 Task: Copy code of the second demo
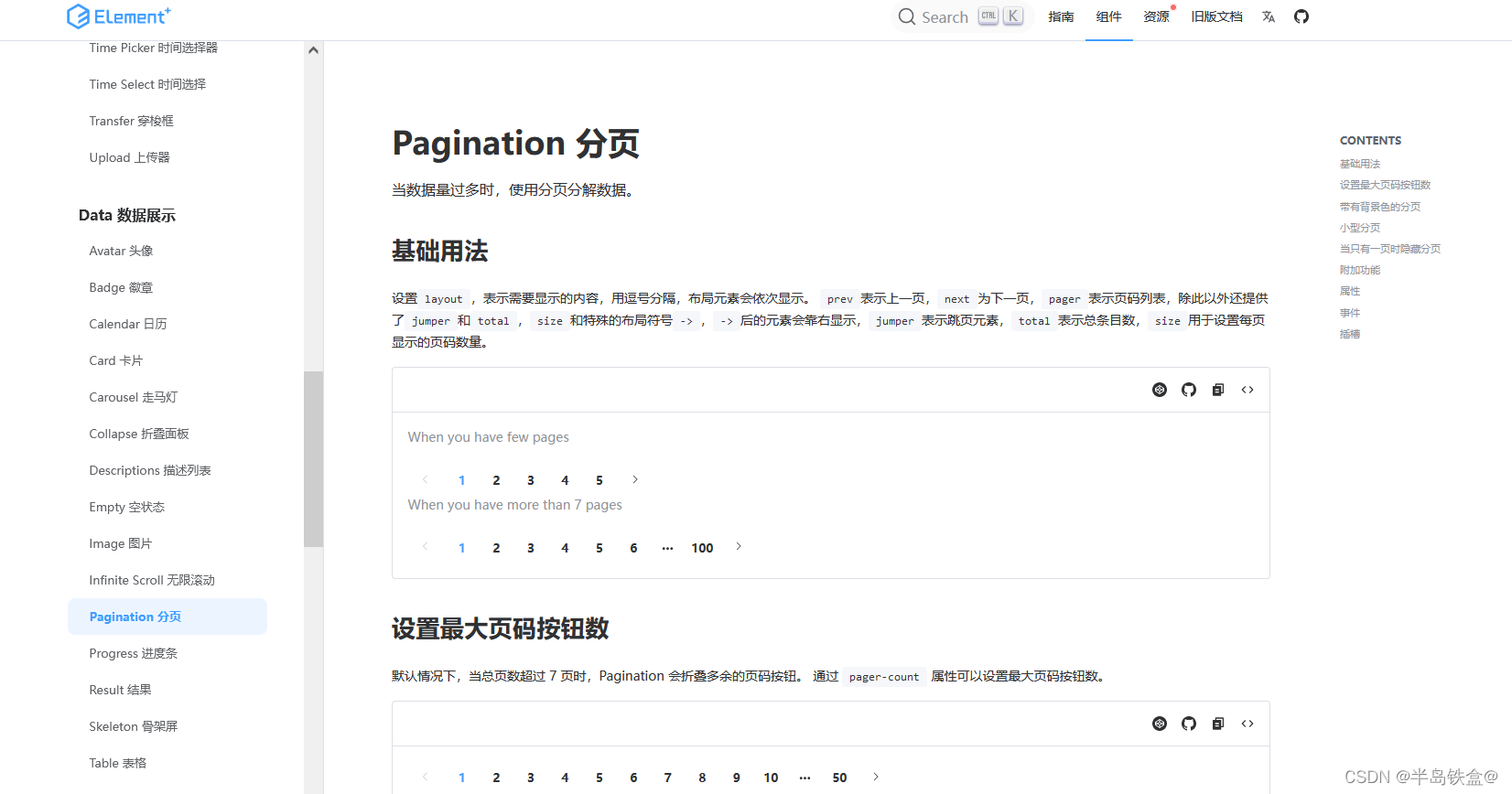[x=1218, y=724]
